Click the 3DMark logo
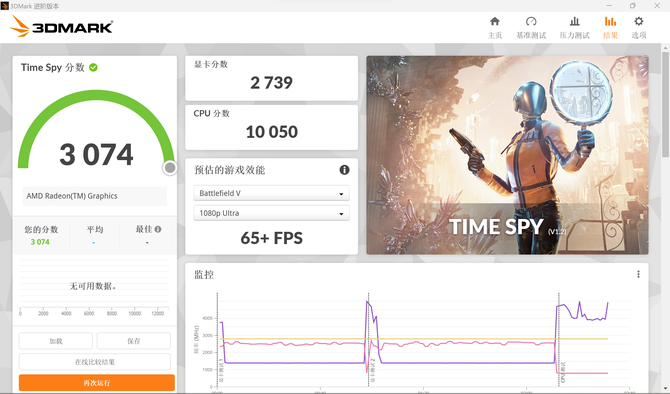This screenshot has height=394, width=670. (x=61, y=26)
